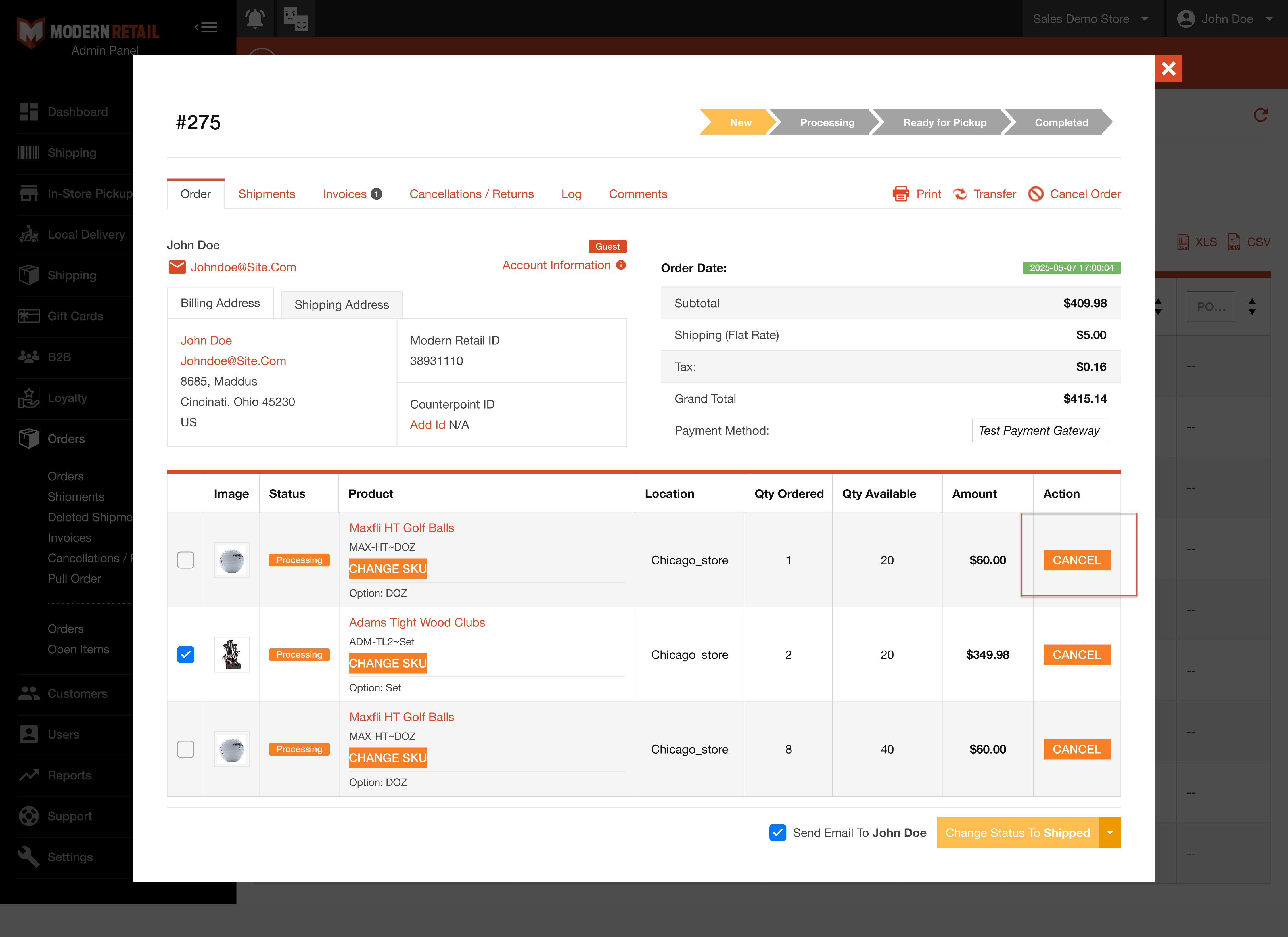Open Gift Cards in sidebar
The image size is (1288, 937).
click(61, 316)
